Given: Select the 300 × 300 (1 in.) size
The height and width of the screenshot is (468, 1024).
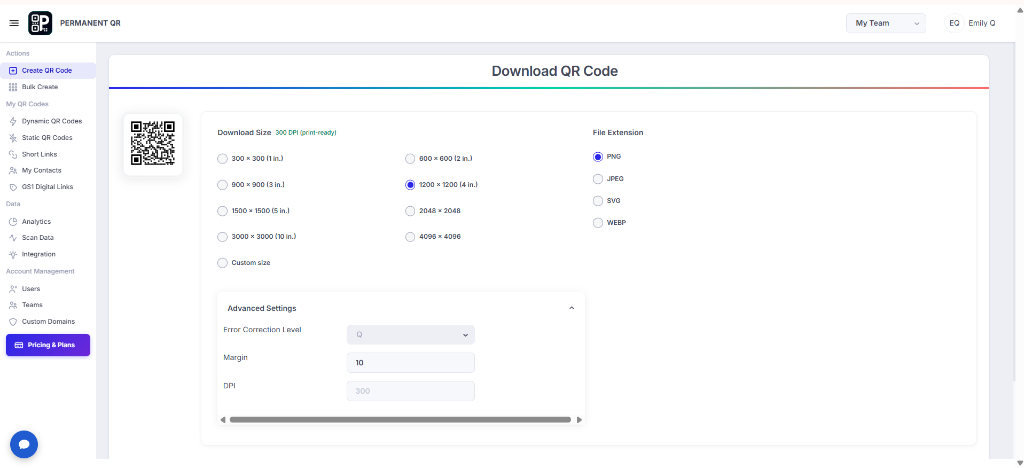Looking at the screenshot, I should click(222, 159).
